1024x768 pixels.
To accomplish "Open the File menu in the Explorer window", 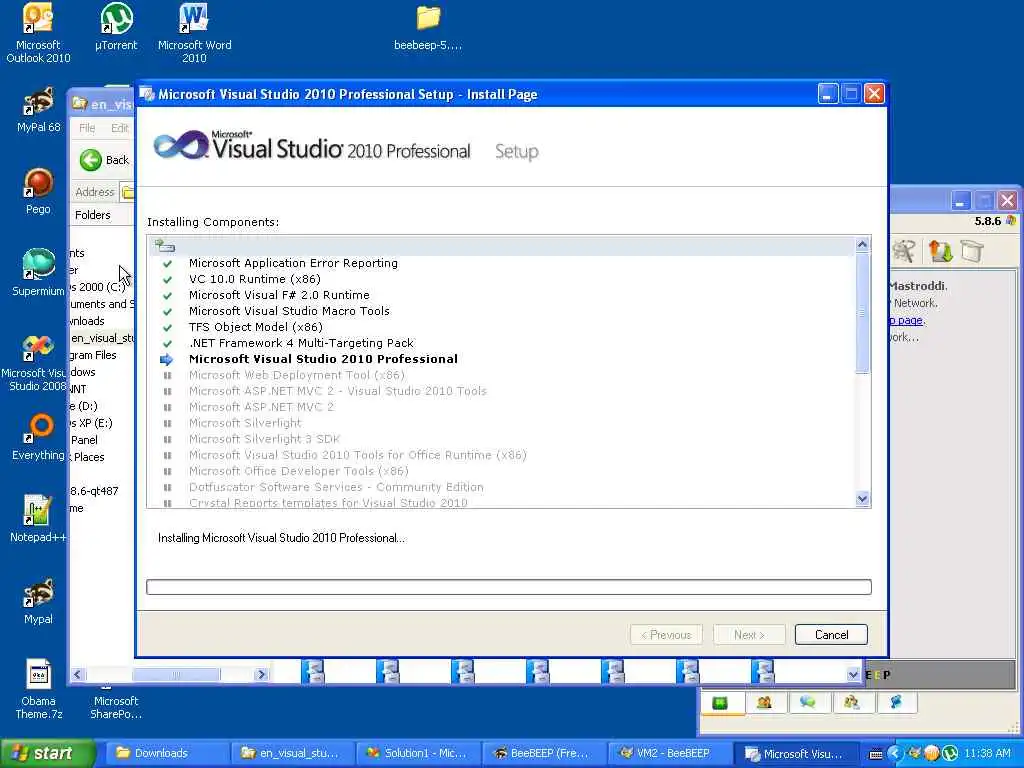I will [x=87, y=128].
